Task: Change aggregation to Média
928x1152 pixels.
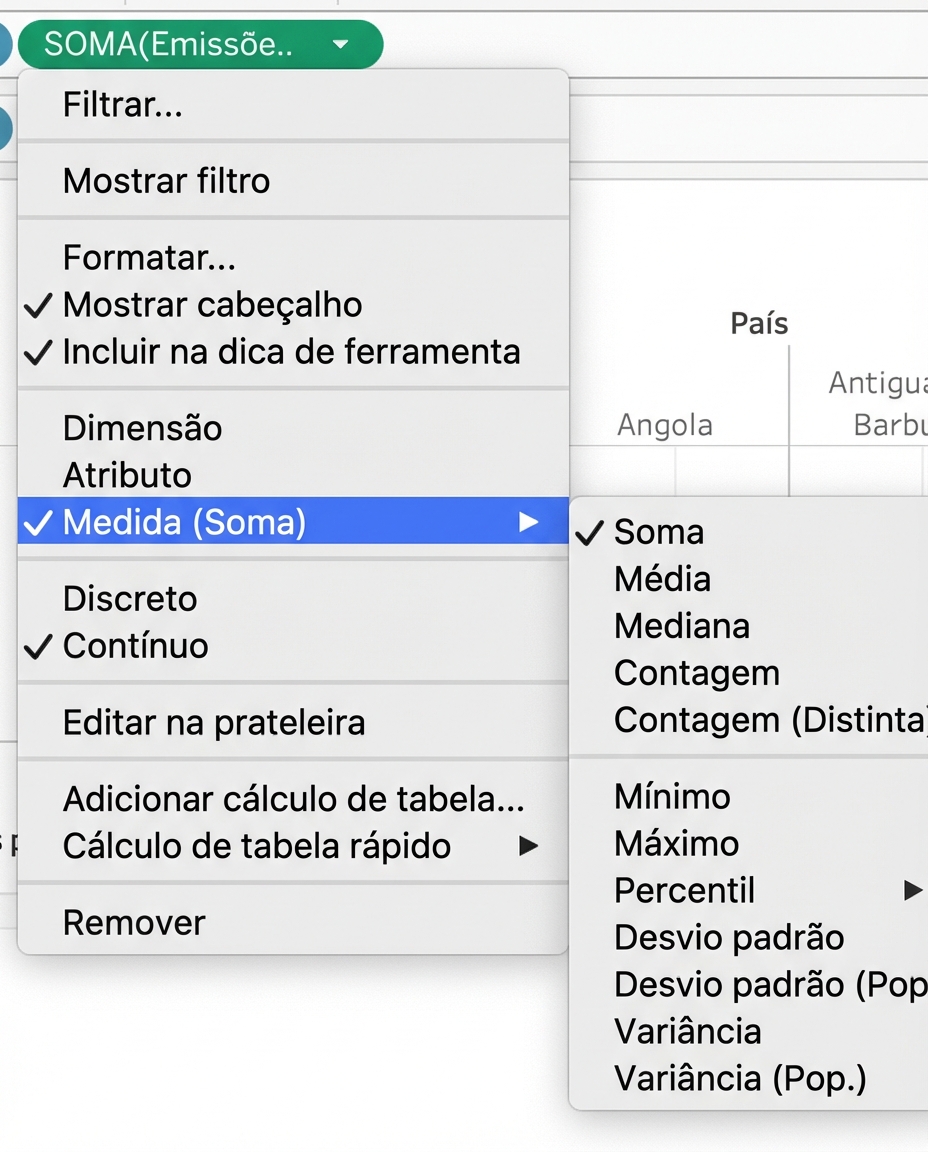Action: (660, 578)
